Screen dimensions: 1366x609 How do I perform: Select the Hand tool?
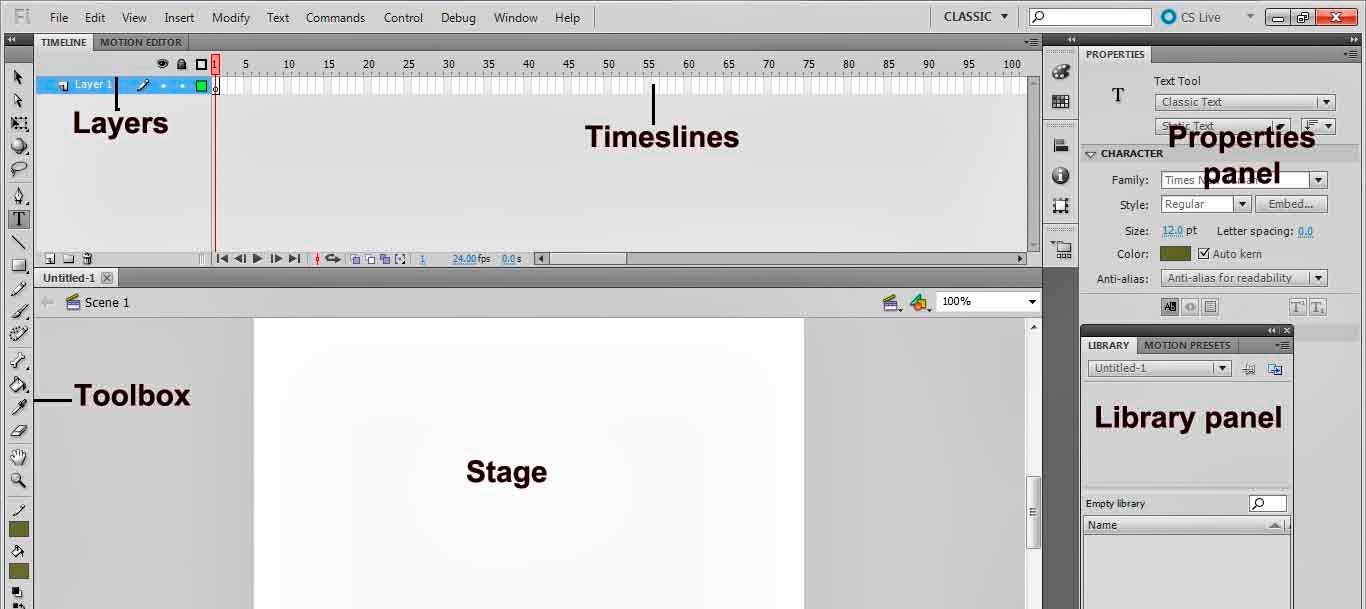[x=18, y=457]
